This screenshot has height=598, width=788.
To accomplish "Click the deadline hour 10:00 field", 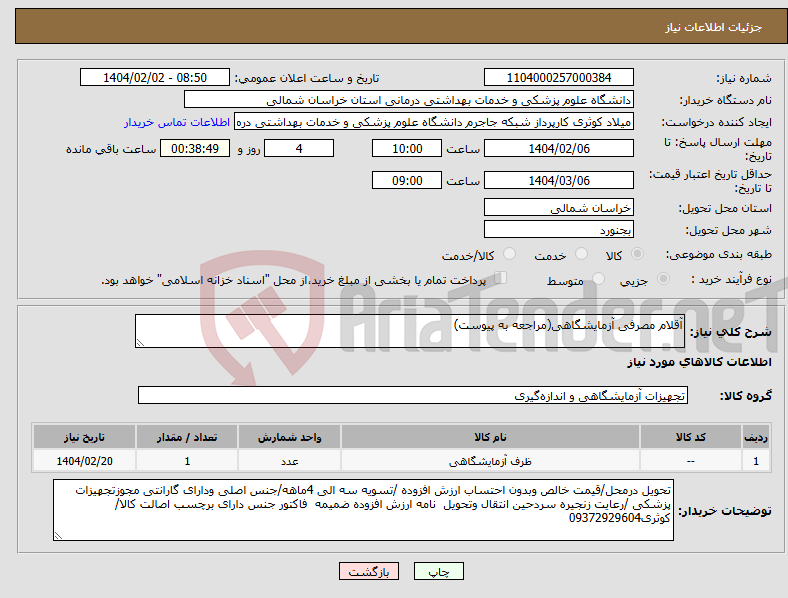I will (x=407, y=149).
